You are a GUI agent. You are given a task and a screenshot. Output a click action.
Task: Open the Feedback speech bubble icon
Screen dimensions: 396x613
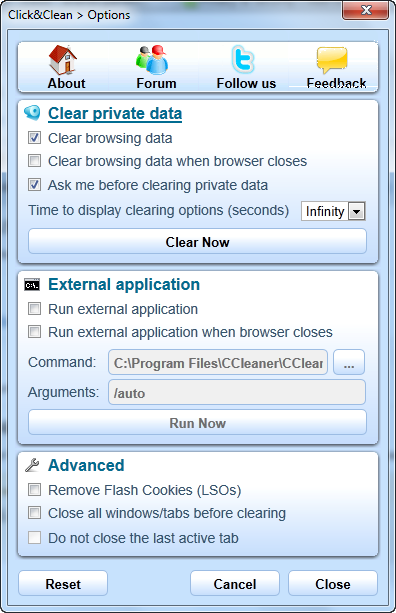click(332, 61)
